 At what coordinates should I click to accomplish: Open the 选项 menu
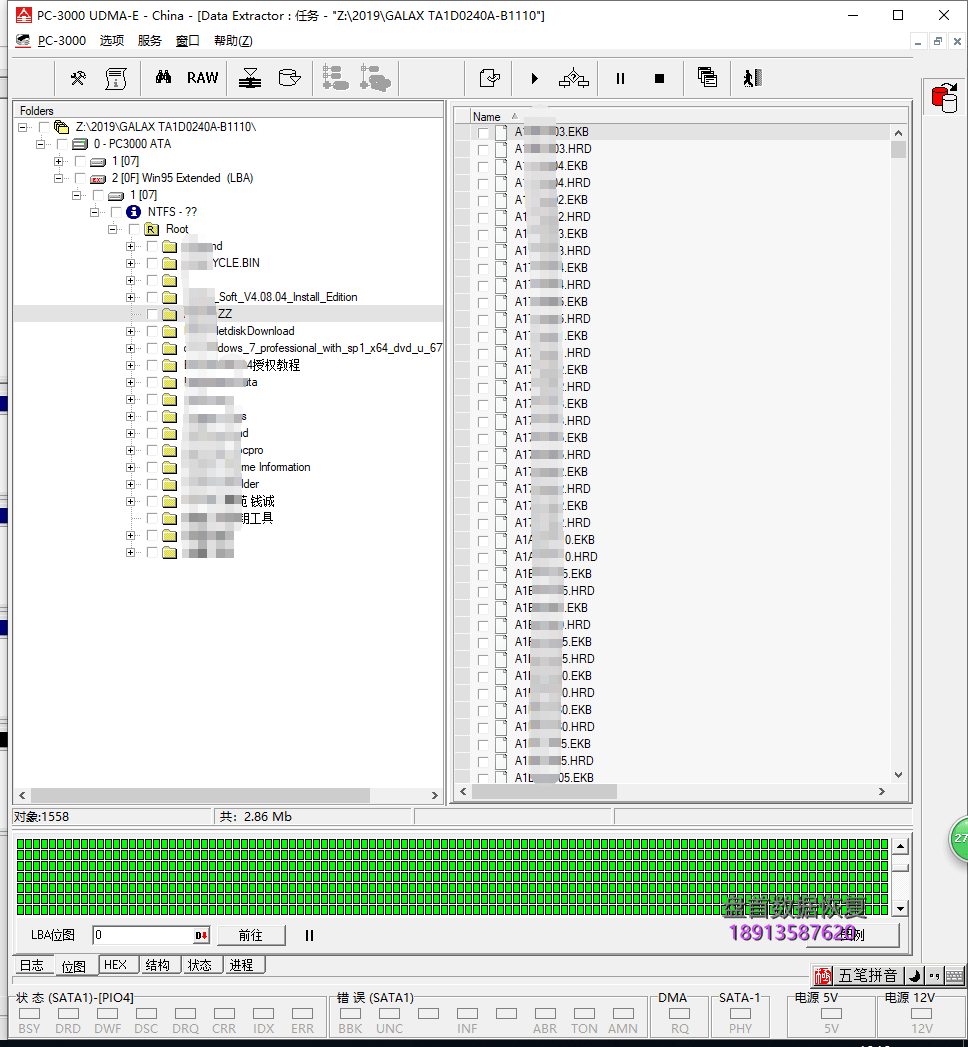point(111,41)
